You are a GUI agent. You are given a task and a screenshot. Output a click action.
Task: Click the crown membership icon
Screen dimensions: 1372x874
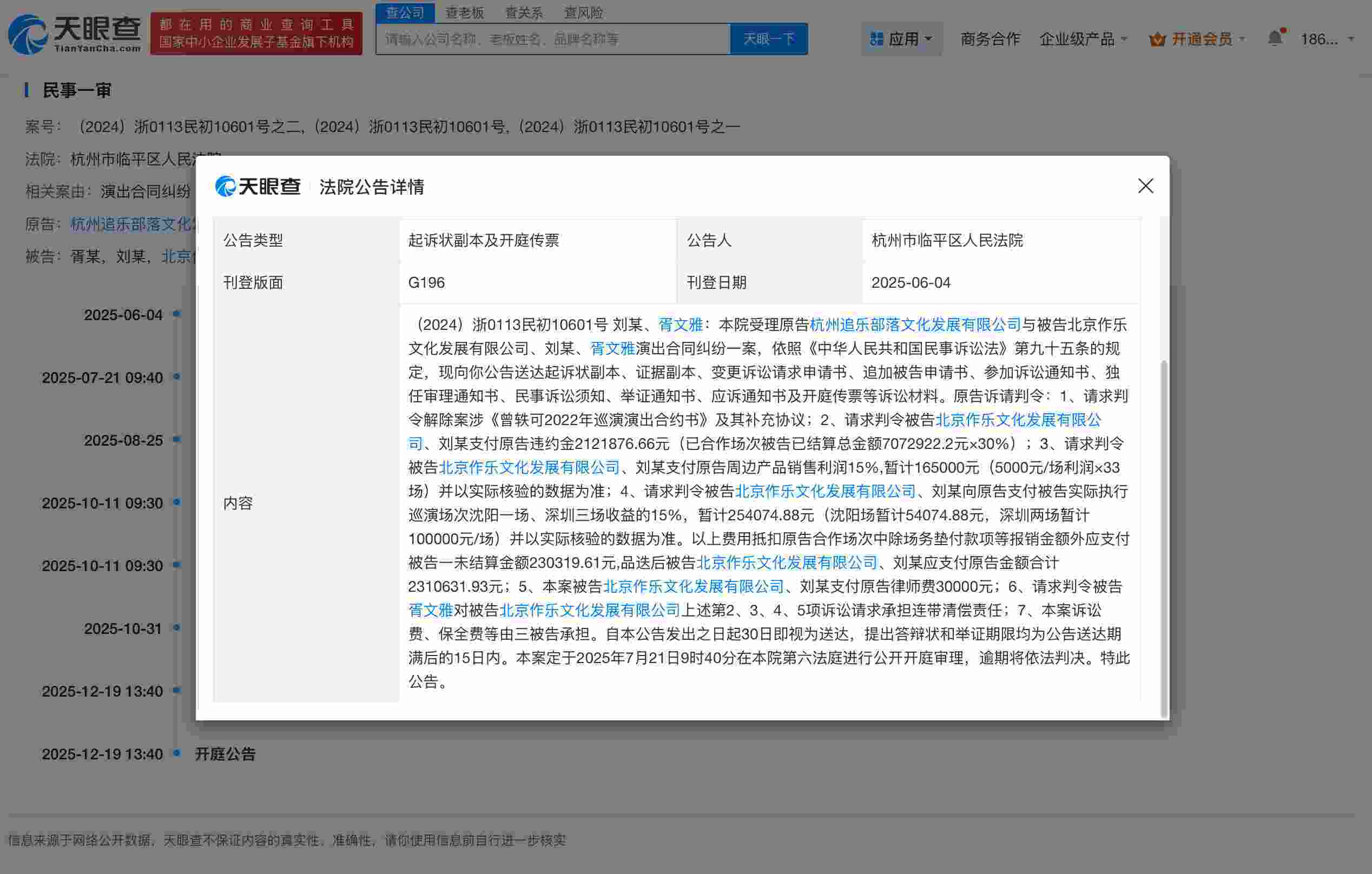pos(1157,39)
